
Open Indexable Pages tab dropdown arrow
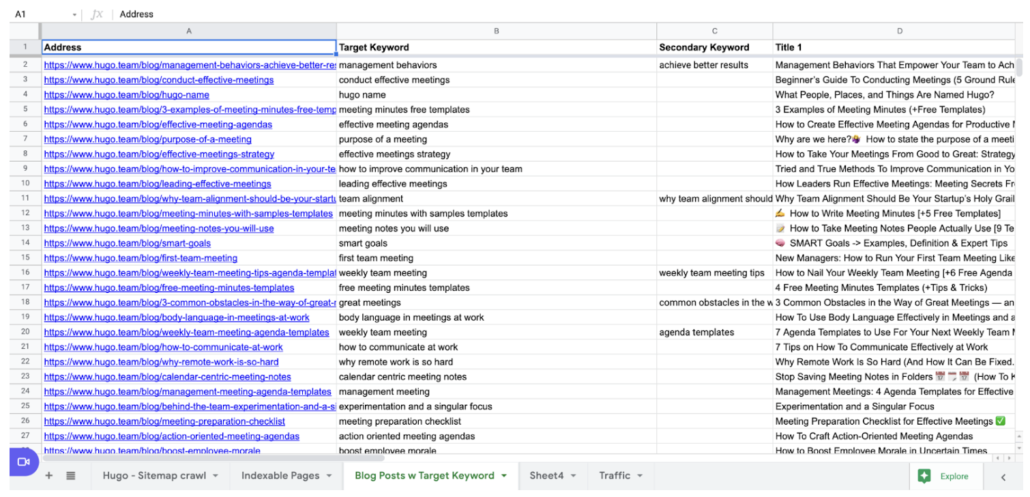click(329, 476)
